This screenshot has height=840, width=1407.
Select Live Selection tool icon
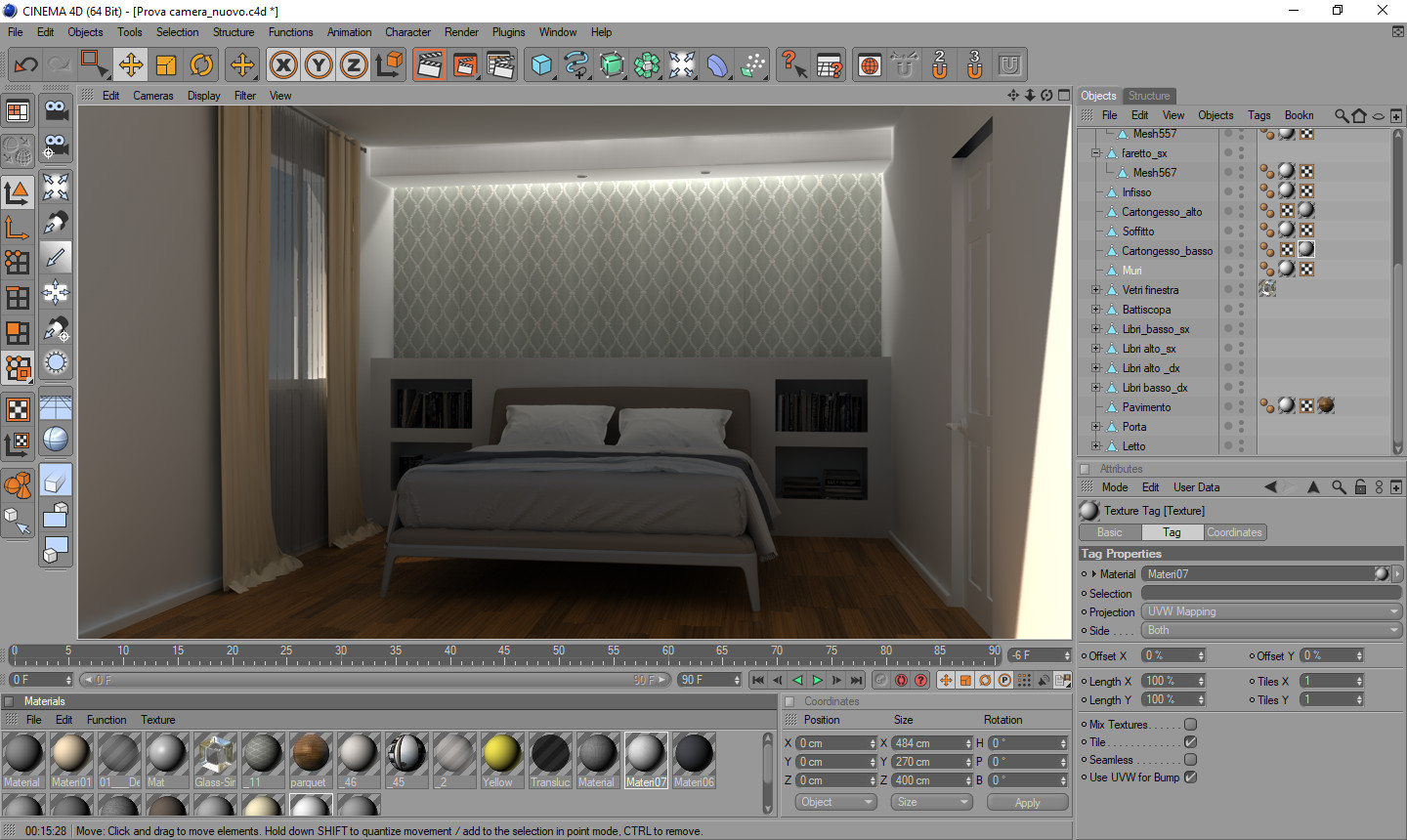(95, 65)
